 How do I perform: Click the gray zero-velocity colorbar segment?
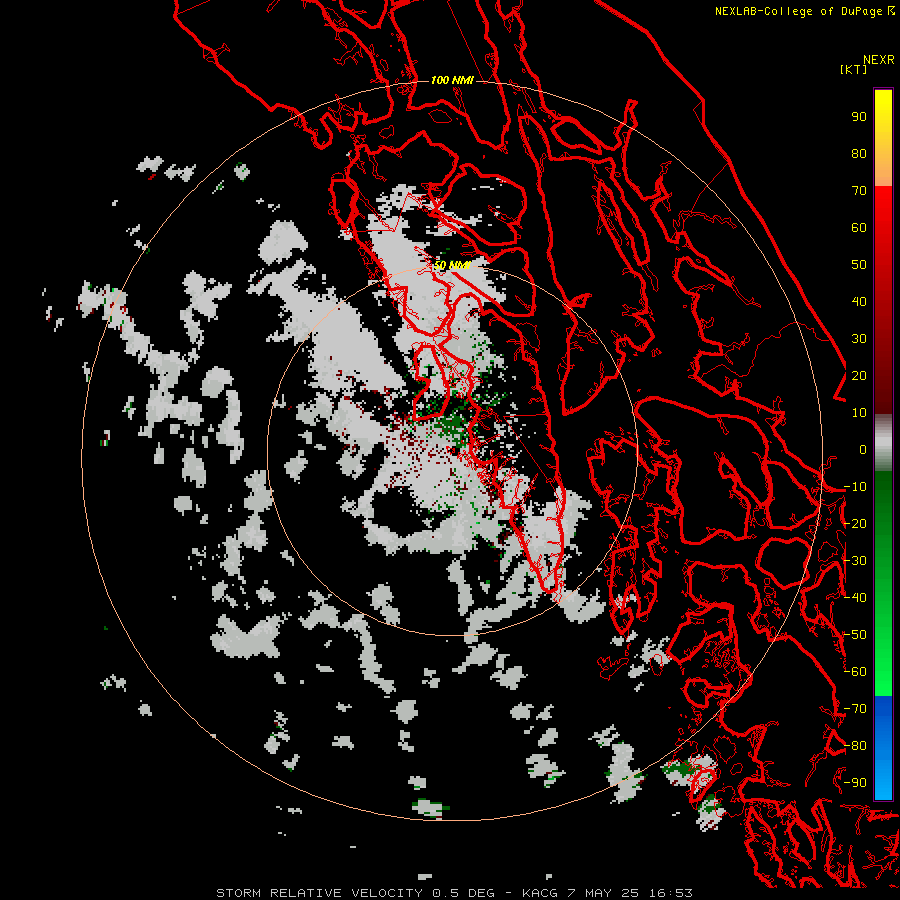coord(883,442)
